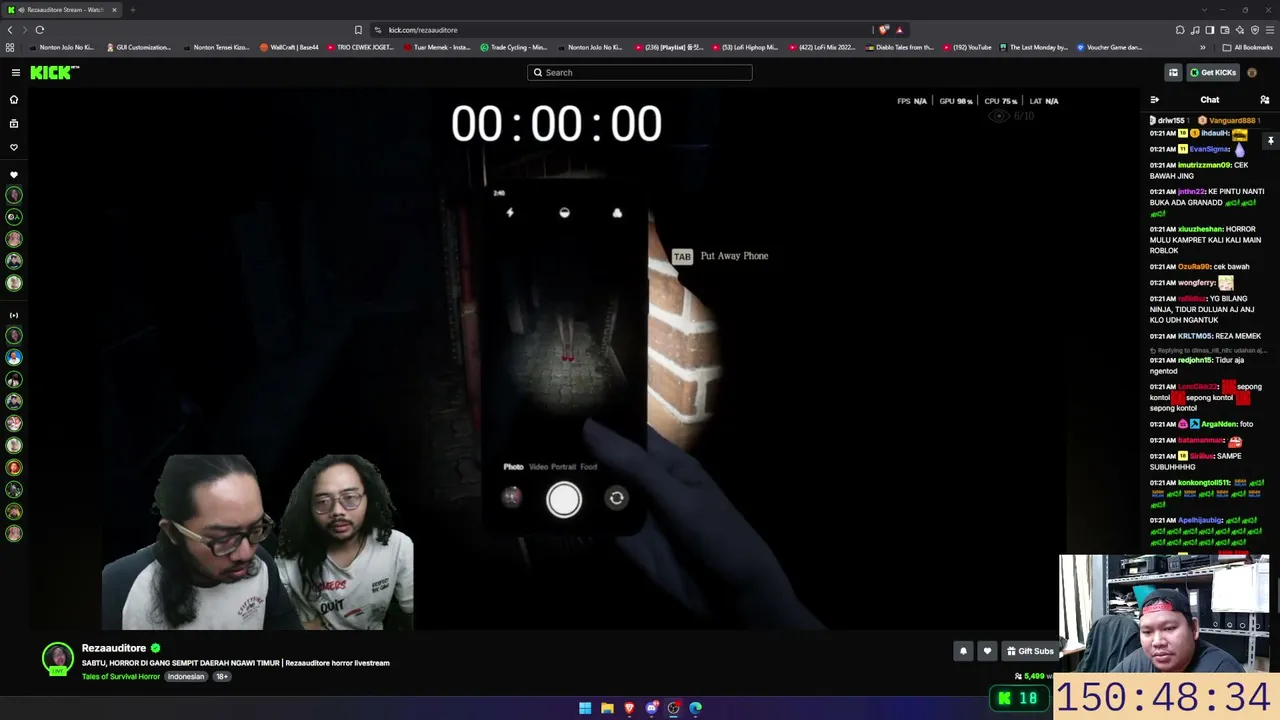Viewport: 1280px width, 720px height.
Task: Open the GUI Customization bookmark
Action: (138, 47)
